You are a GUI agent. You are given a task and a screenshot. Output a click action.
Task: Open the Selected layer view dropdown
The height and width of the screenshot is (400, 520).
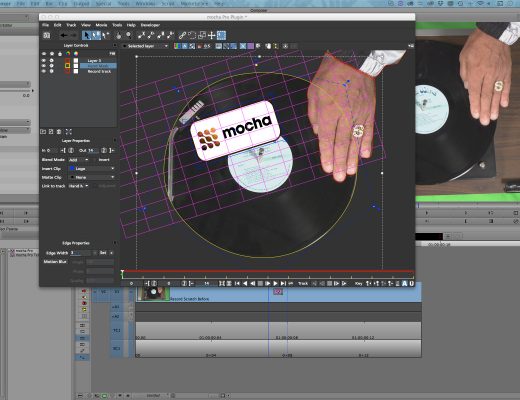[145, 46]
